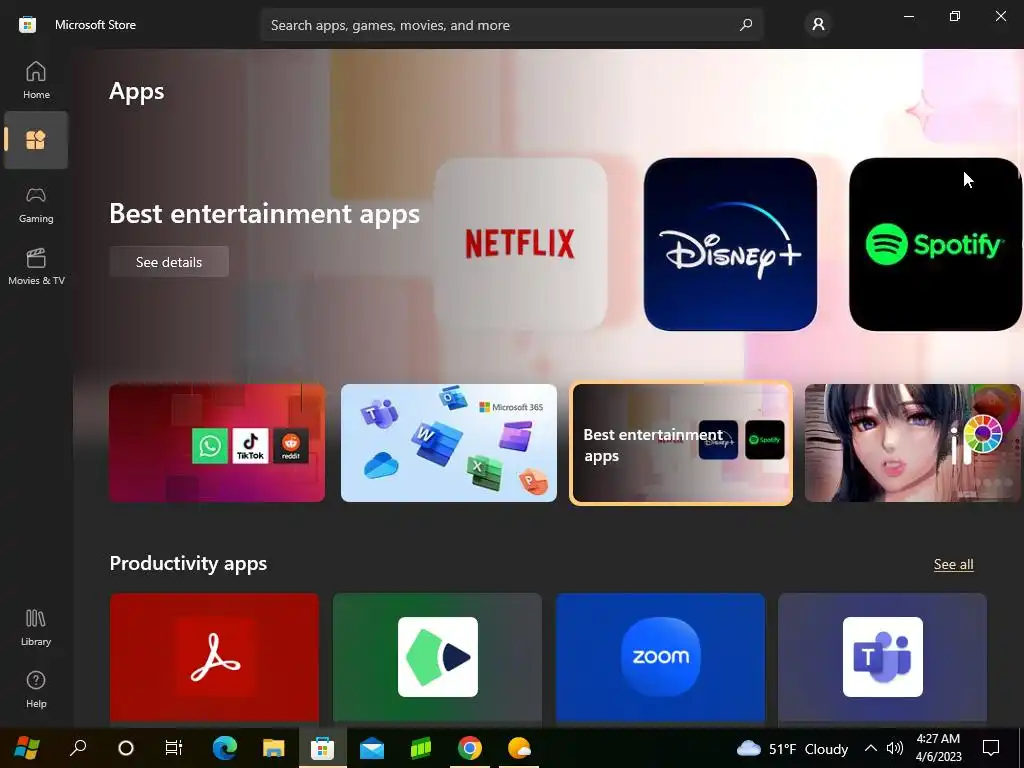Click the search magnifier icon
The width and height of the screenshot is (1024, 768).
click(x=746, y=25)
